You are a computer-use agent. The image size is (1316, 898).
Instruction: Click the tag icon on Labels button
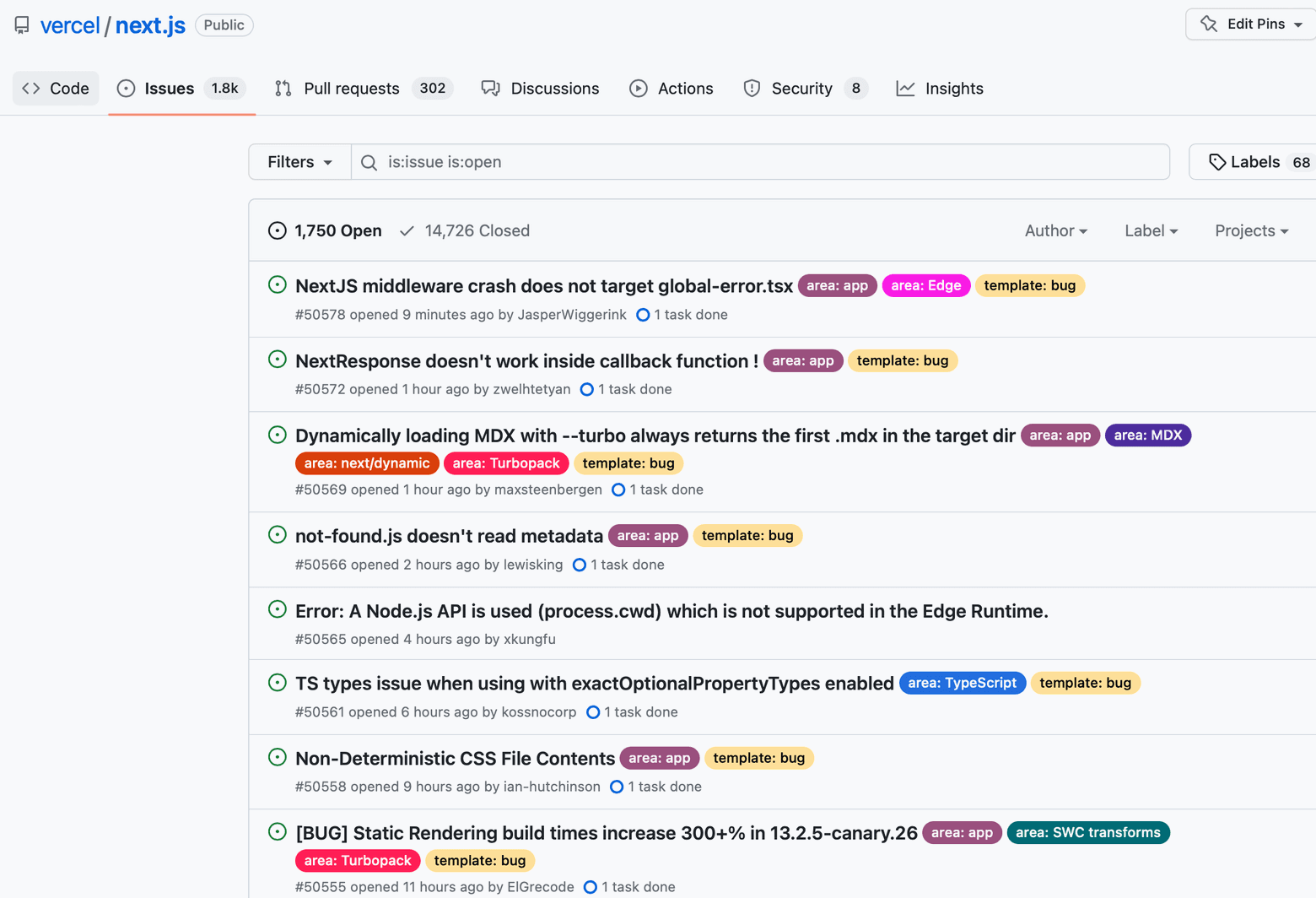[x=1217, y=162]
